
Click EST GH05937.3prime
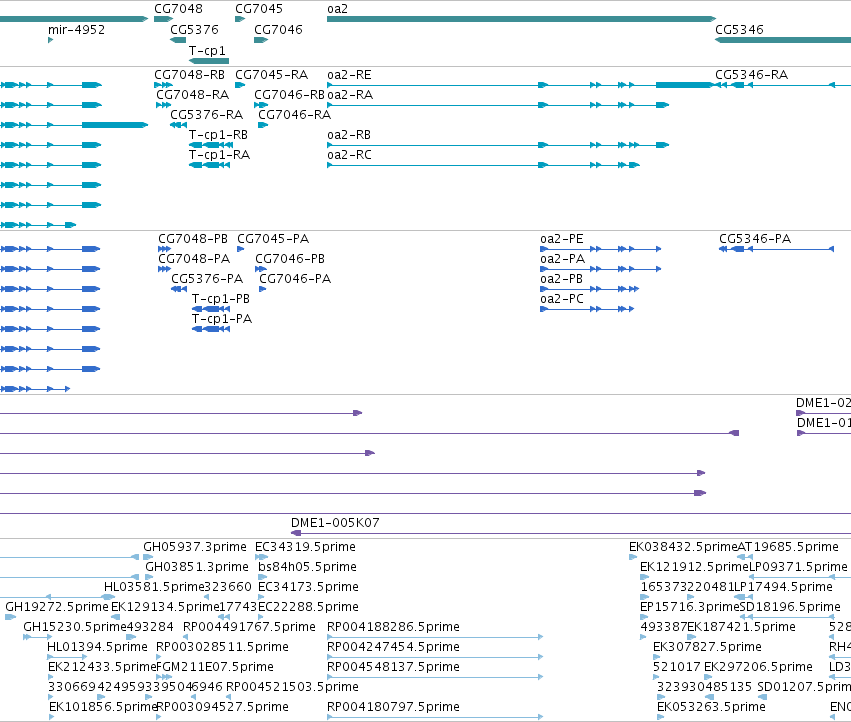[195, 547]
